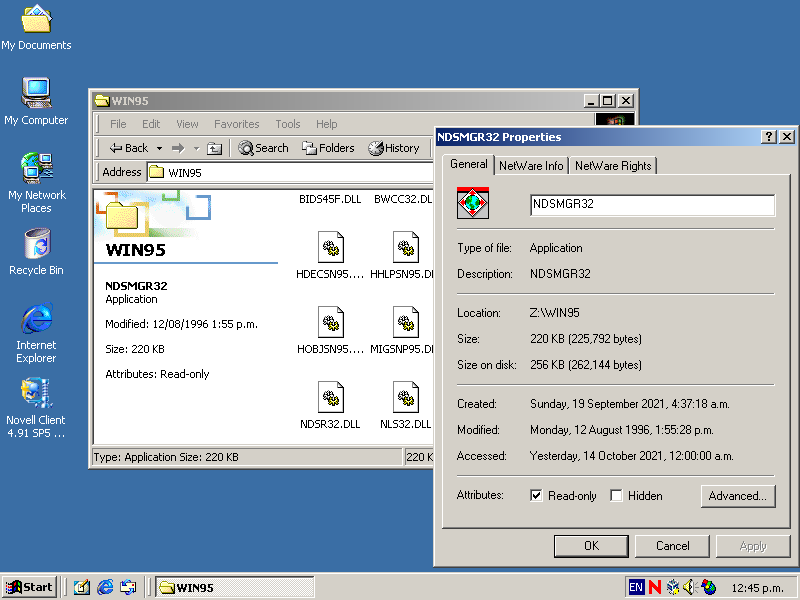Open the Help menu in WIN95 window

327,124
